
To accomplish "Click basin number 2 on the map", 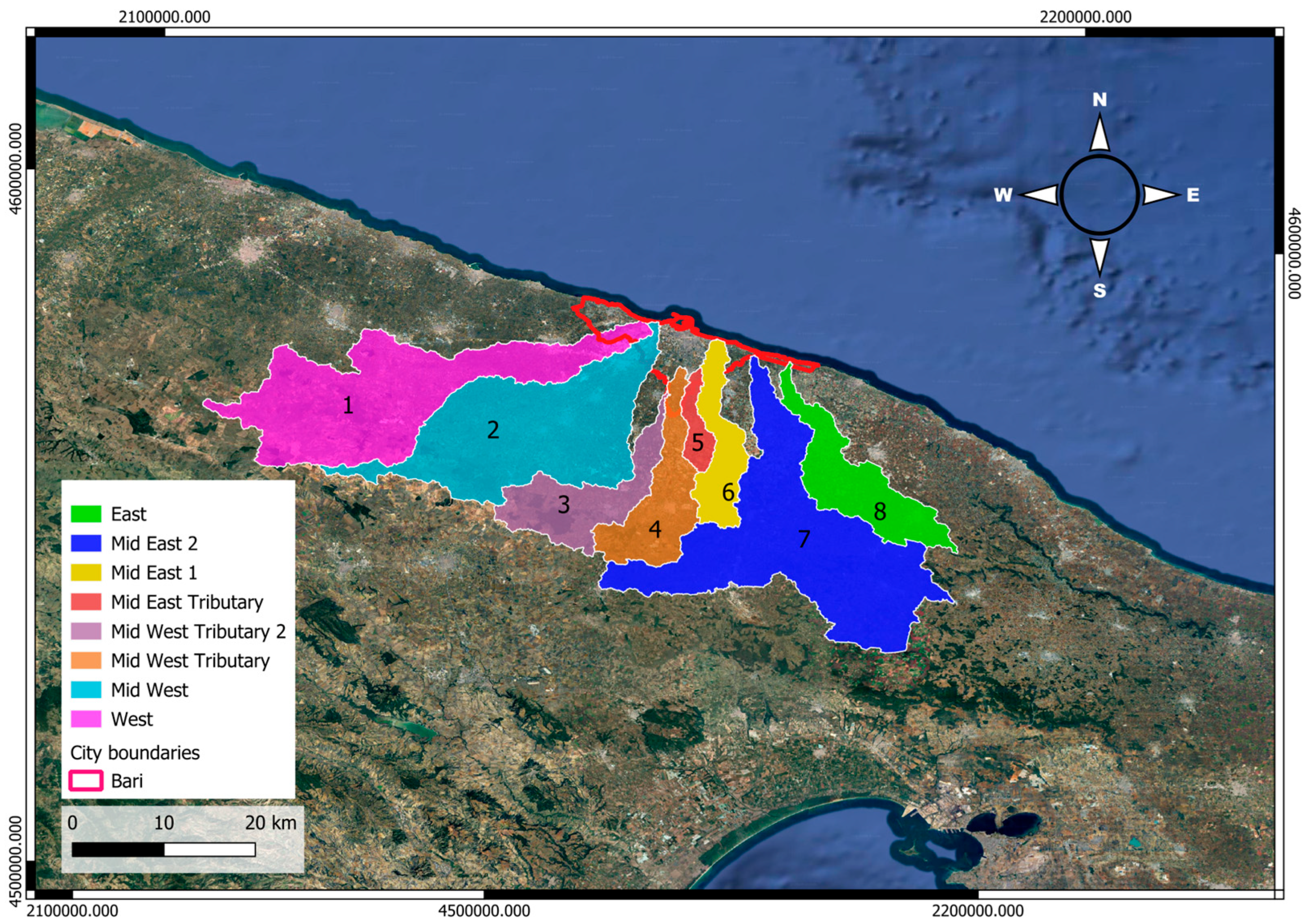I will pos(493,429).
